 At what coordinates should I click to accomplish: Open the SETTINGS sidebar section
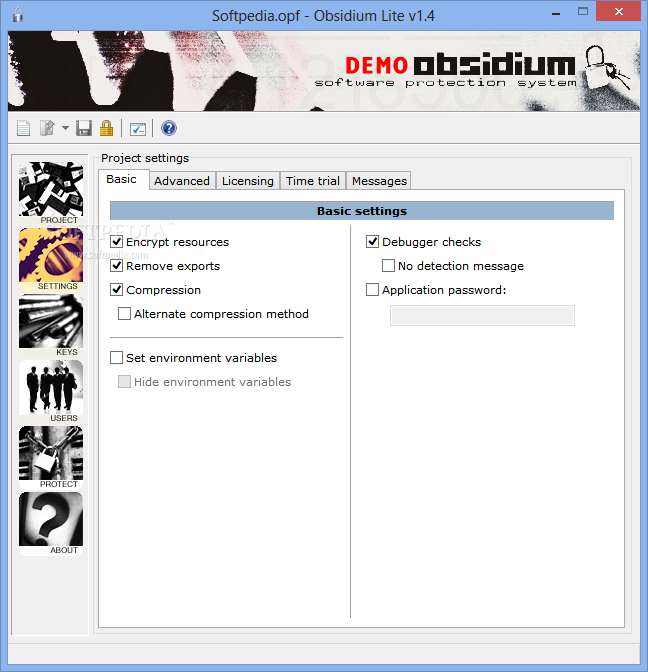(51, 259)
